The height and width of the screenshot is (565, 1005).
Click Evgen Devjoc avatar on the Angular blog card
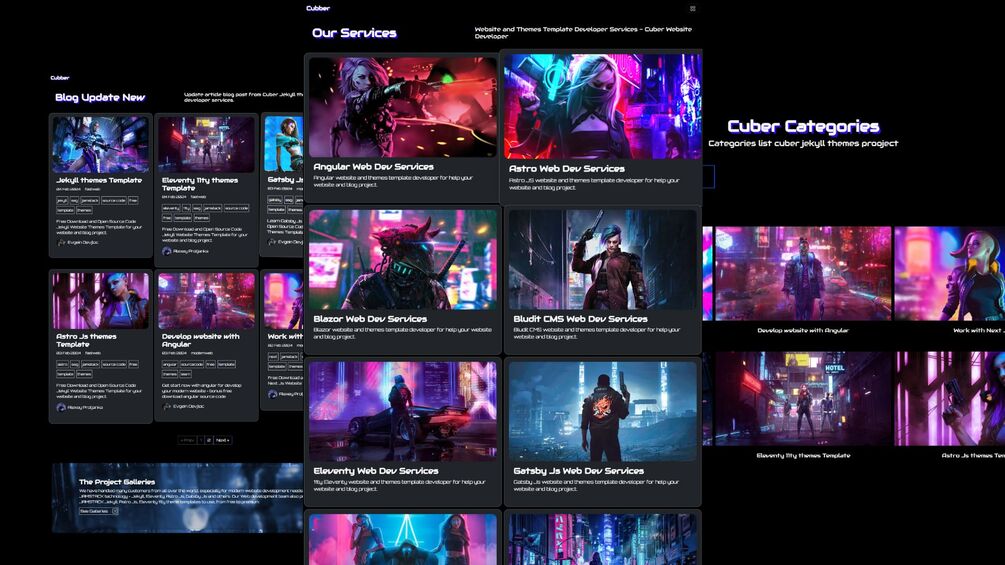pyautogui.click(x=167, y=406)
